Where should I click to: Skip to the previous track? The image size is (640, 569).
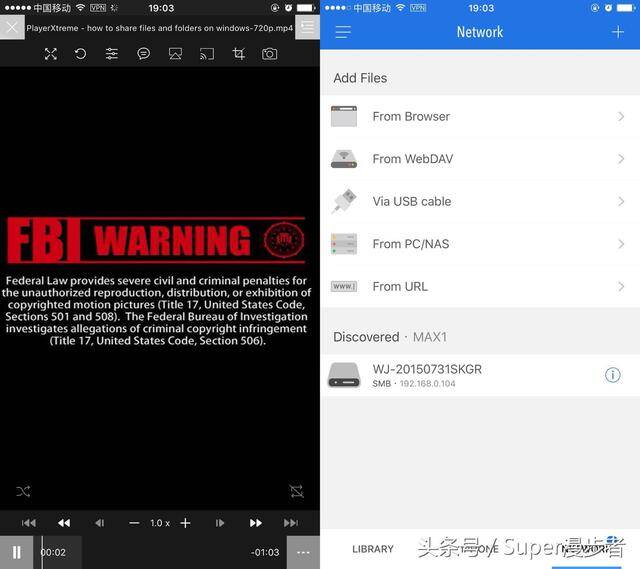(29, 523)
